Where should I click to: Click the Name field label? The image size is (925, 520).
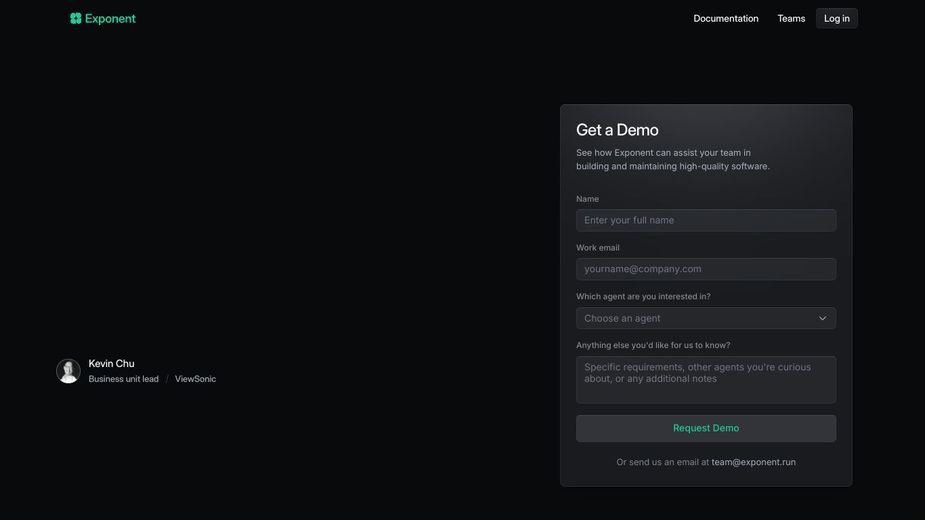[588, 199]
